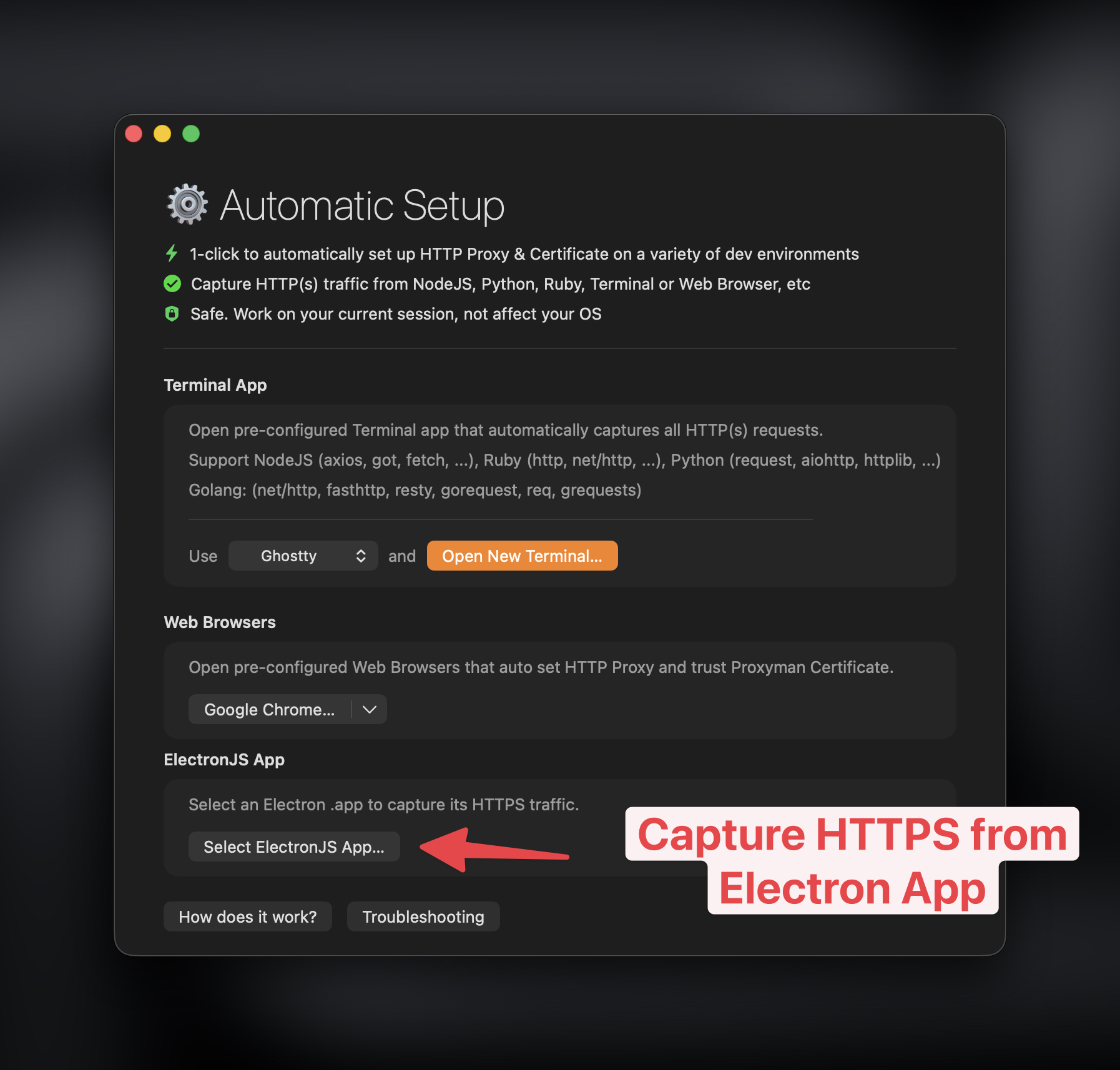This screenshot has width=1120, height=1070.
Task: Click '1-click to automatically set up' text
Action: pos(524,254)
